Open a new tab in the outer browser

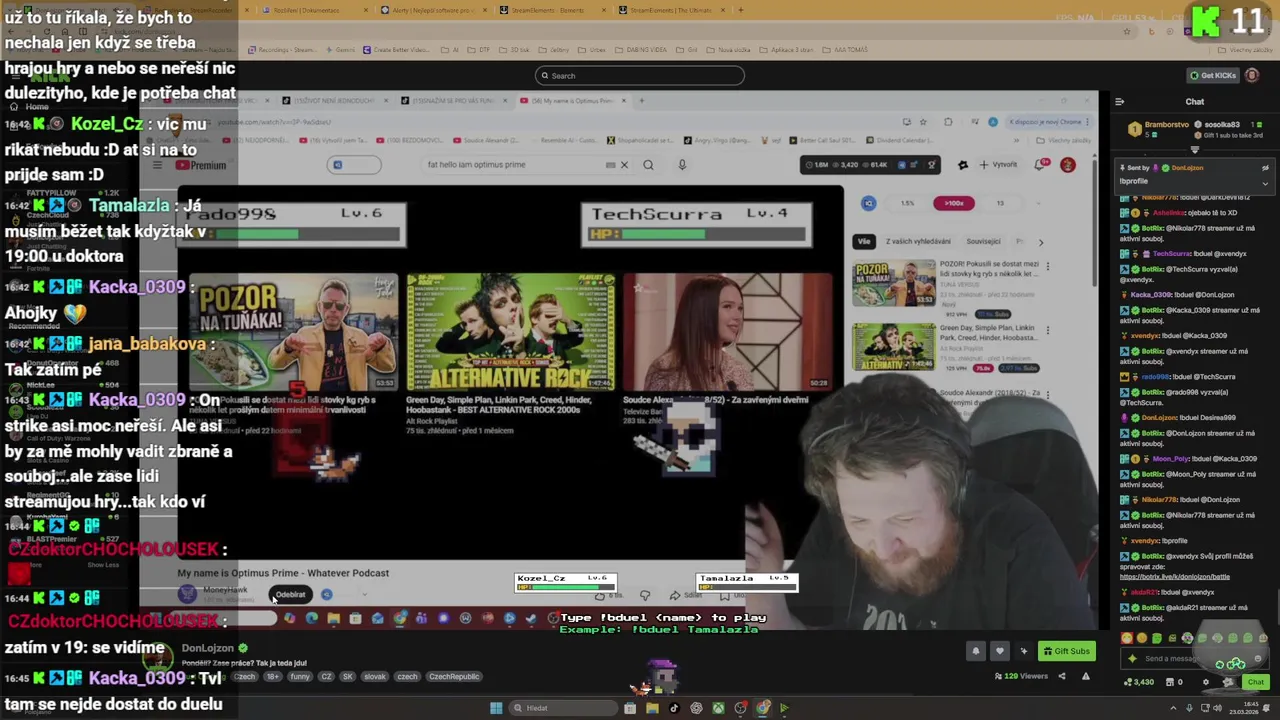[x=740, y=10]
